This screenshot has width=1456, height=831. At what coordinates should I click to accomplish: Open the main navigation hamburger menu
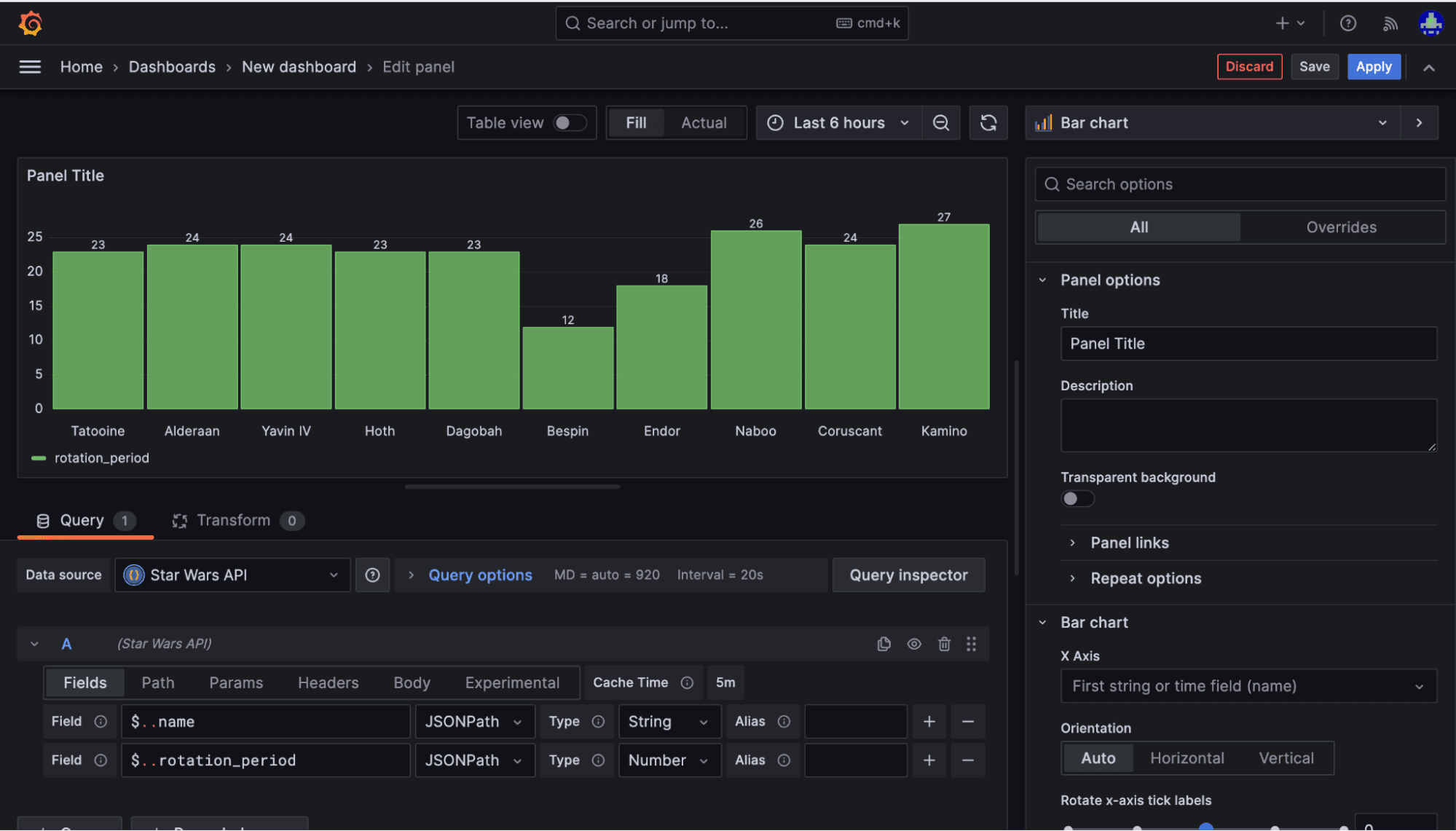[29, 66]
